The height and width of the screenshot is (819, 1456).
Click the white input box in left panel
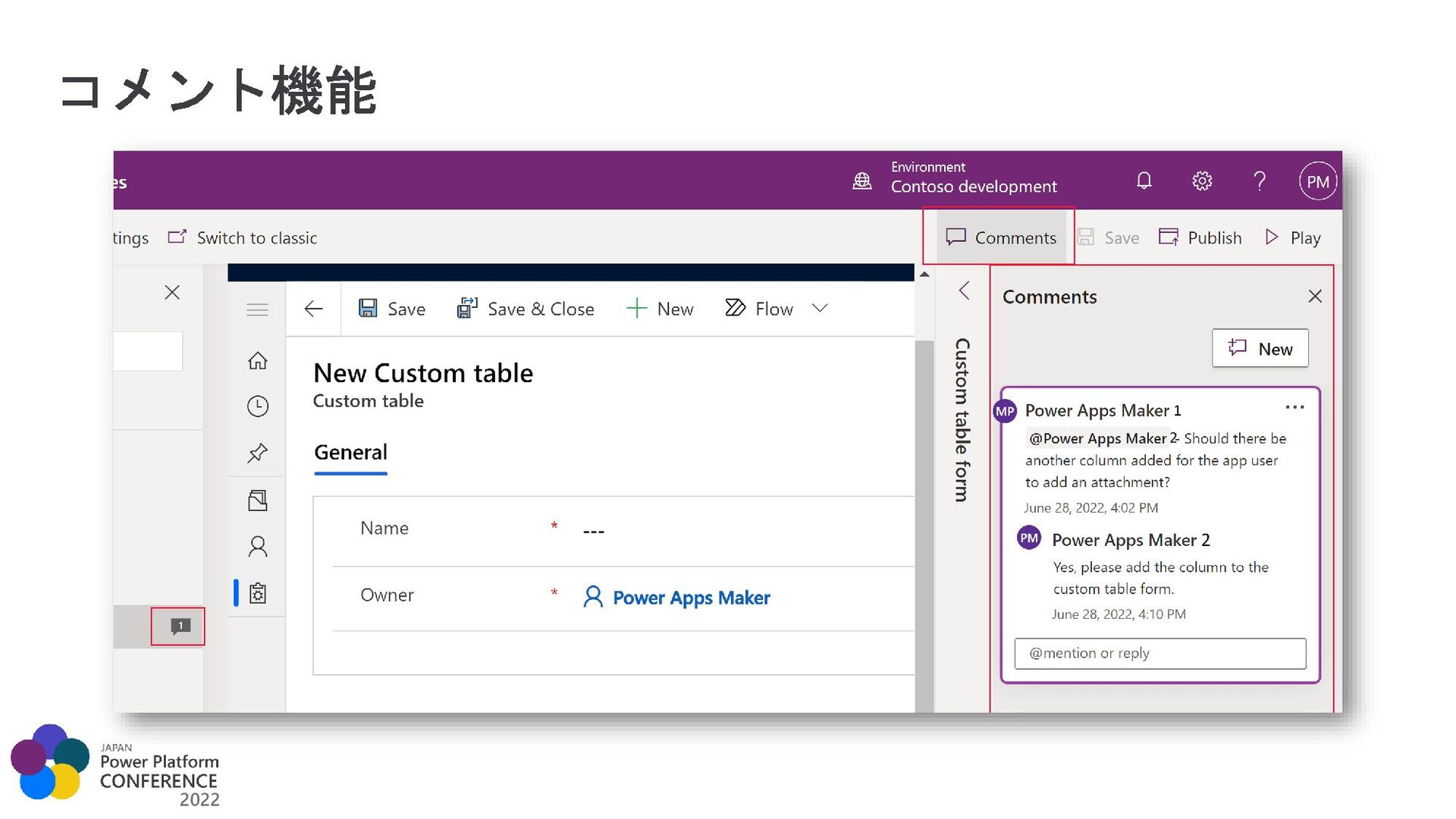(x=148, y=351)
